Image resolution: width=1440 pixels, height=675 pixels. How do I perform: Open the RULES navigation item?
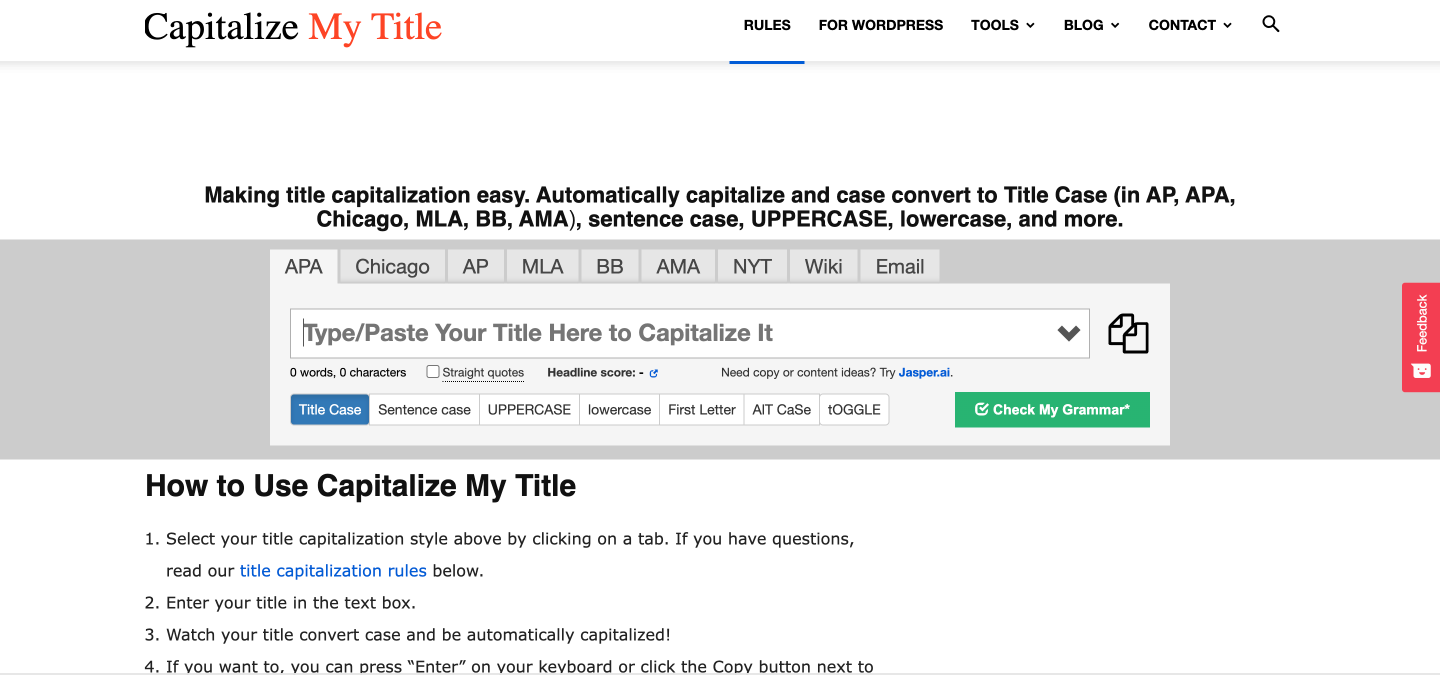click(x=767, y=25)
